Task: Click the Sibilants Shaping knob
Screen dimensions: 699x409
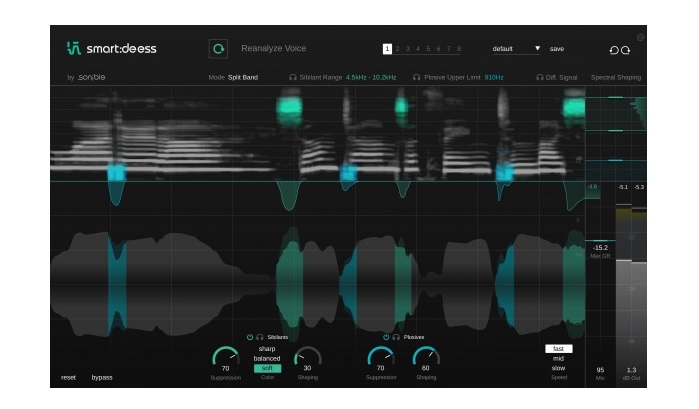Action: click(x=308, y=358)
